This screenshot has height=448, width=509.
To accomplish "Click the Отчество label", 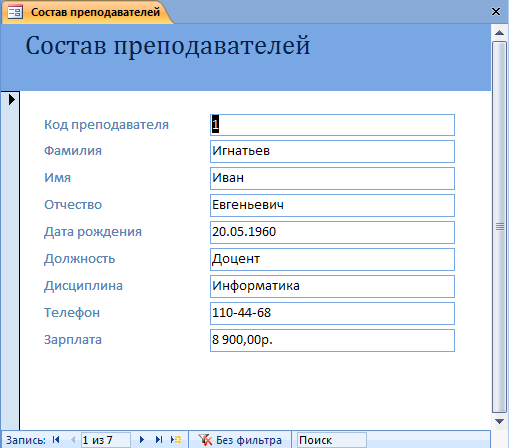I will tap(73, 205).
